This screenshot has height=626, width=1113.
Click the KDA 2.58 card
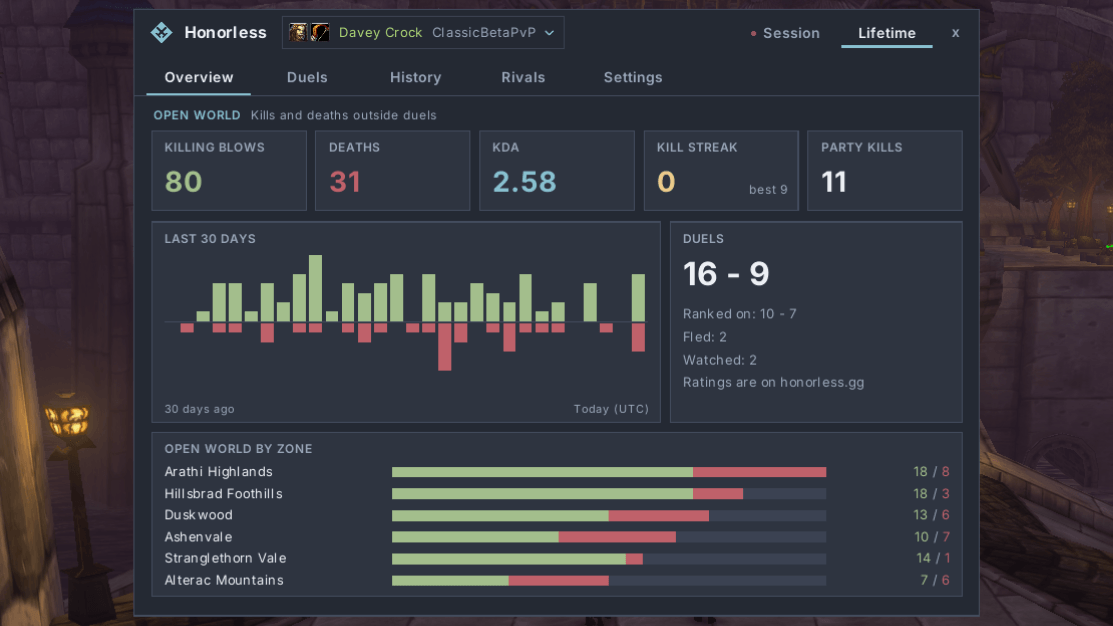click(x=556, y=170)
